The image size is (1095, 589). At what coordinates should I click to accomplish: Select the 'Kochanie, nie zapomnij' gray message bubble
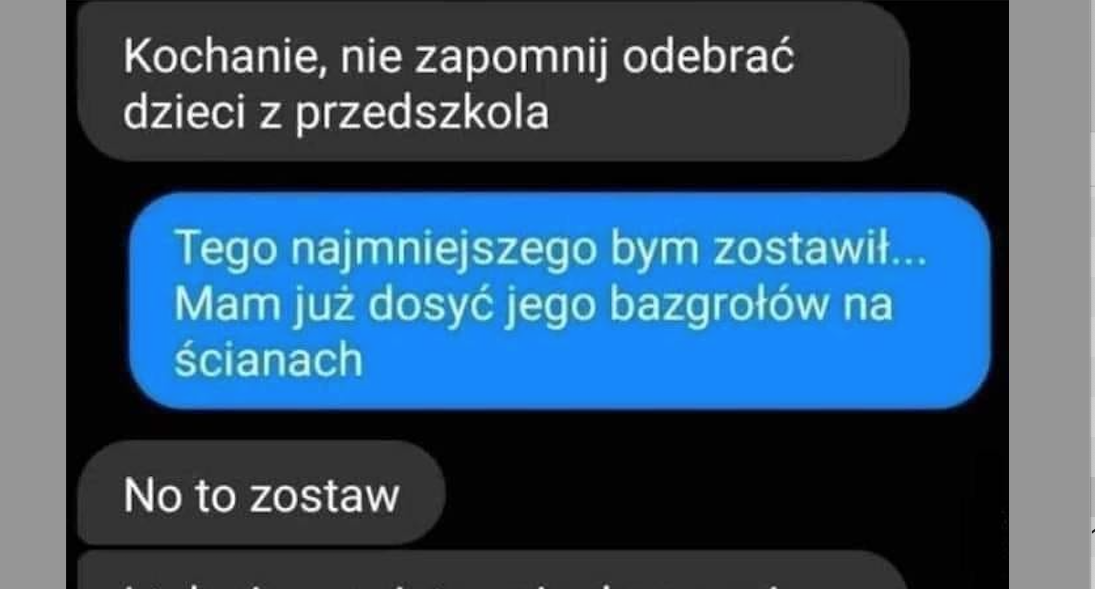coord(493,82)
